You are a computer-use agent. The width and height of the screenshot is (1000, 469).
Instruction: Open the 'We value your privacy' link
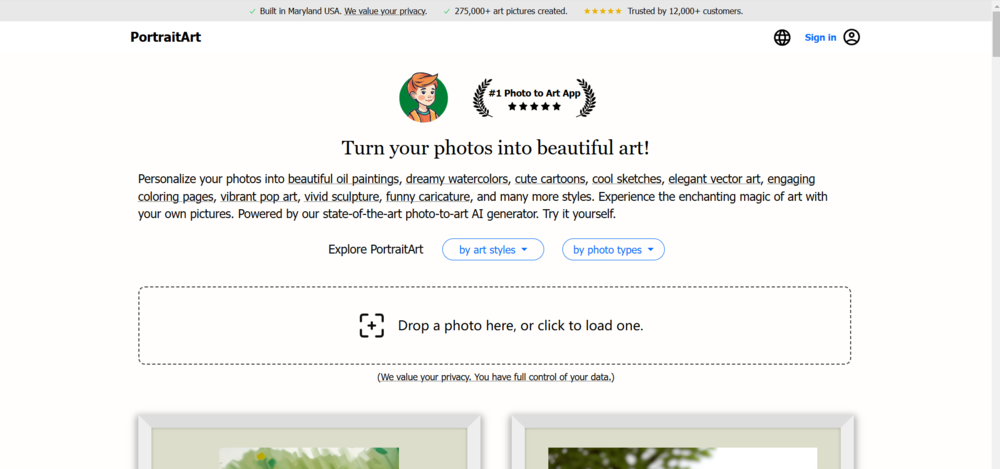pyautogui.click(x=385, y=11)
